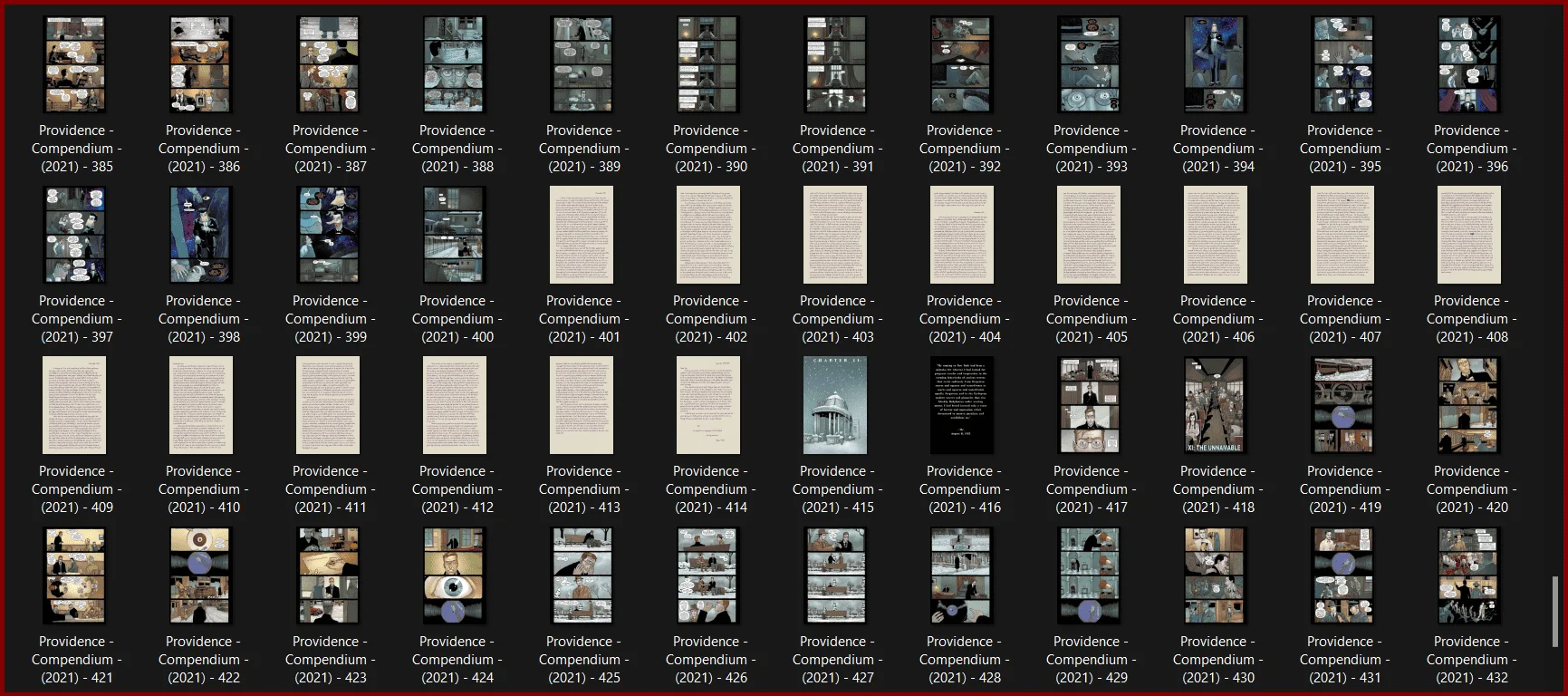Click file name 'Providence - Compendium - (2021) - 389'
Screen dimensions: 1568x696
coord(583,149)
